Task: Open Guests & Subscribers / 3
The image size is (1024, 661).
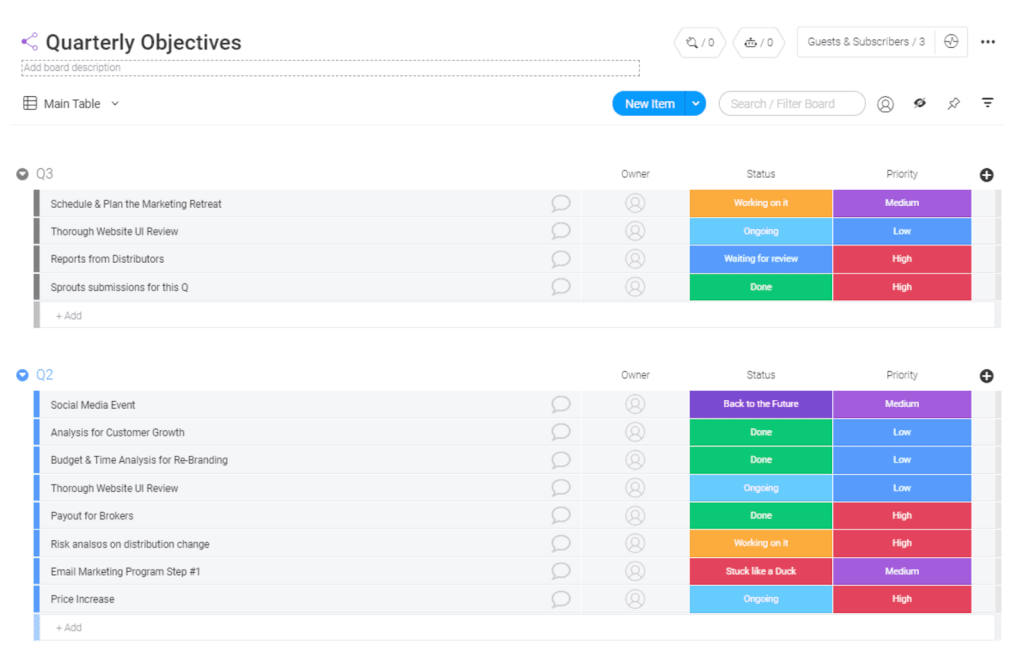Action: tap(866, 42)
